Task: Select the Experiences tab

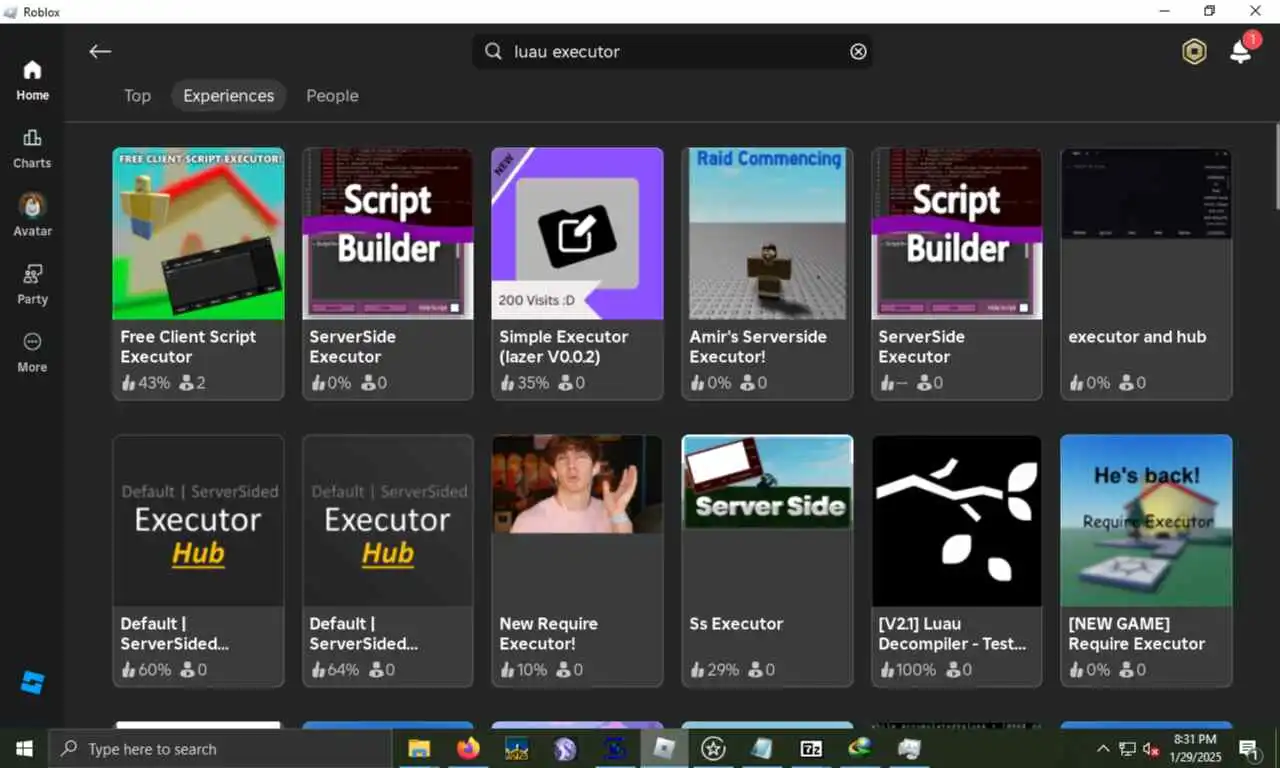Action: (228, 96)
